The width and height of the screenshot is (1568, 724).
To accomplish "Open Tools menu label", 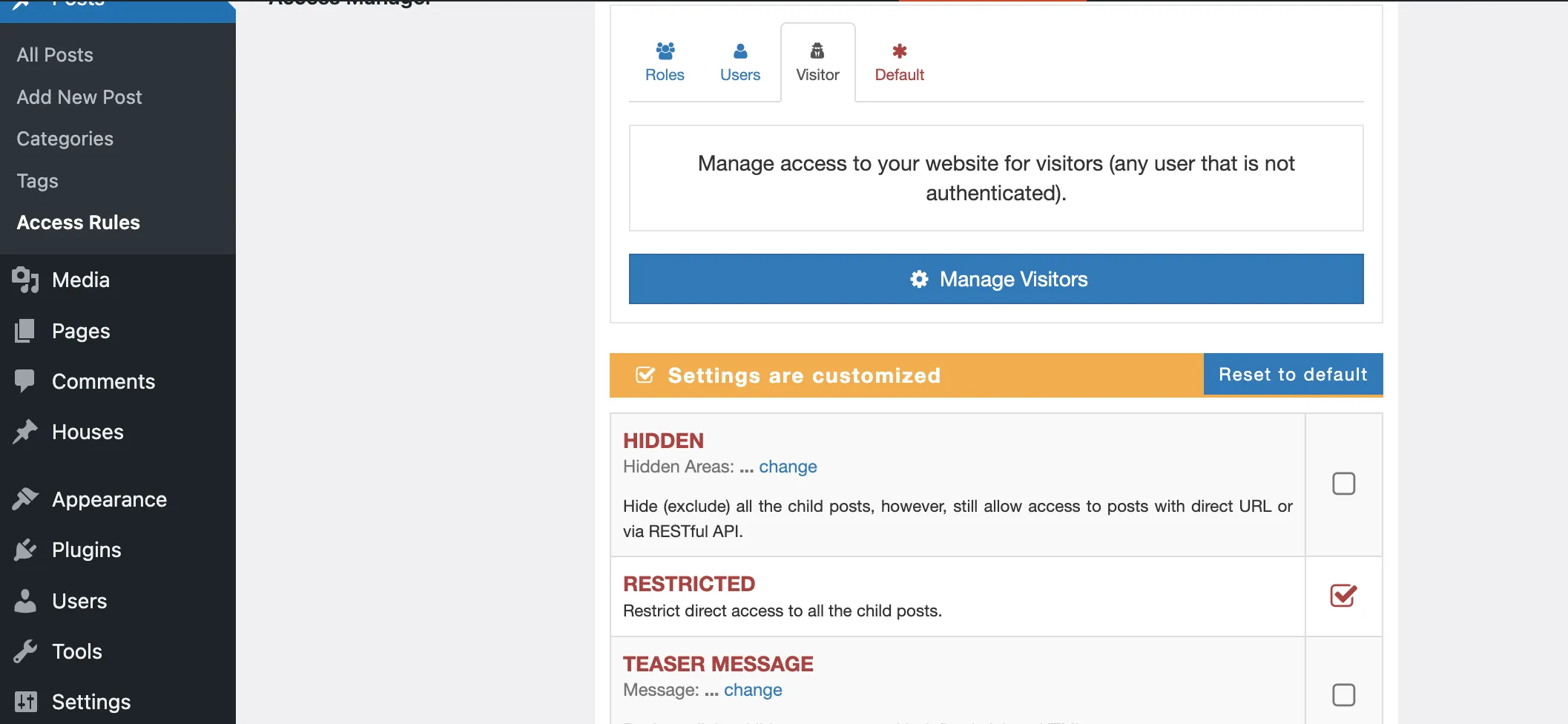I will click(77, 651).
